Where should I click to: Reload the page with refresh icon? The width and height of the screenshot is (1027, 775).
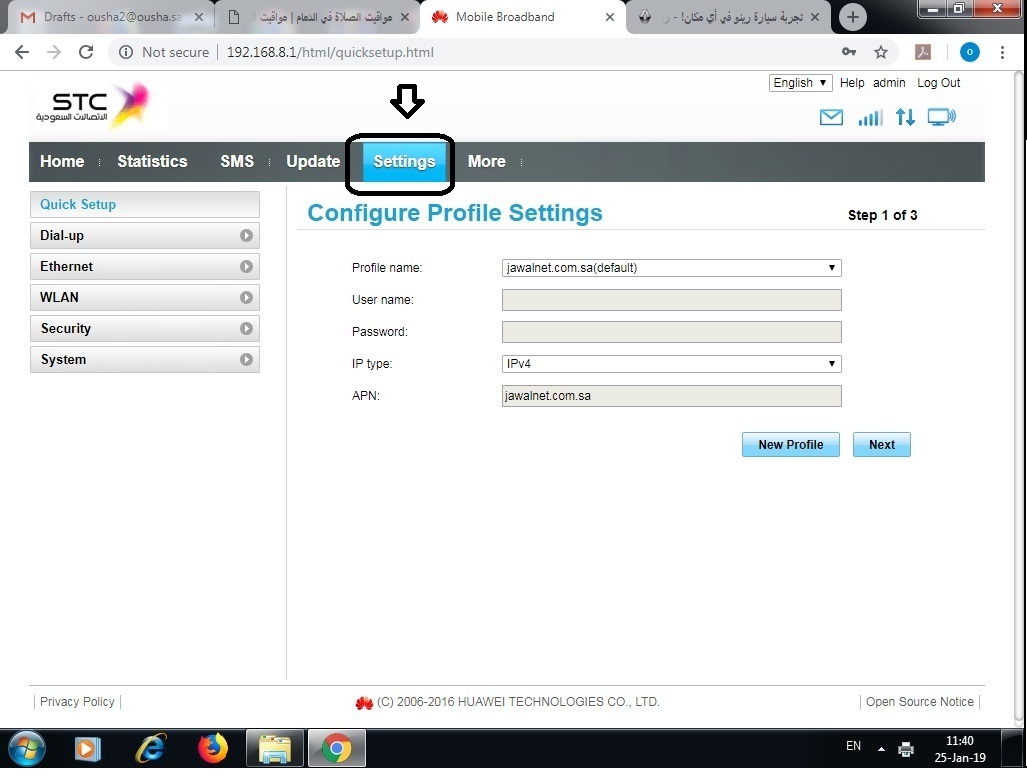tap(86, 52)
